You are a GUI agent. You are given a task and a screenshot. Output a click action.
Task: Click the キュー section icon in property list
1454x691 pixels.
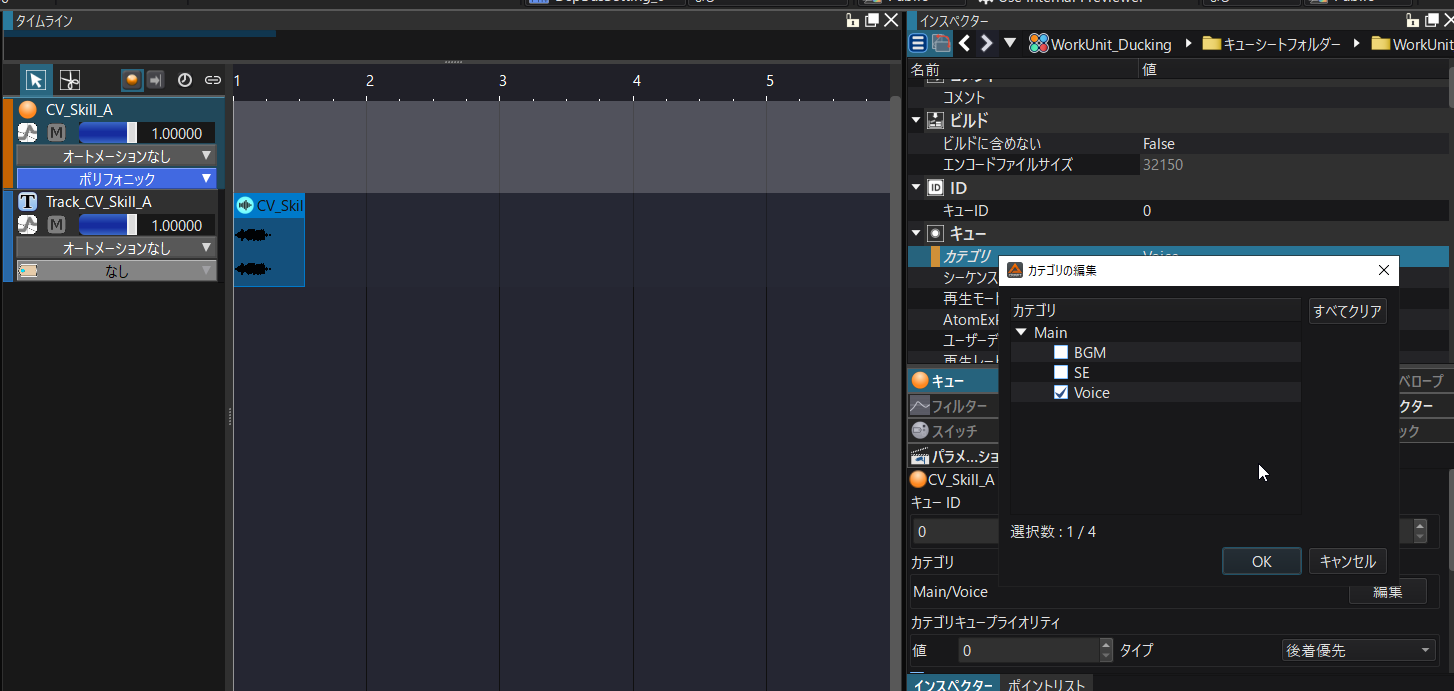[936, 233]
